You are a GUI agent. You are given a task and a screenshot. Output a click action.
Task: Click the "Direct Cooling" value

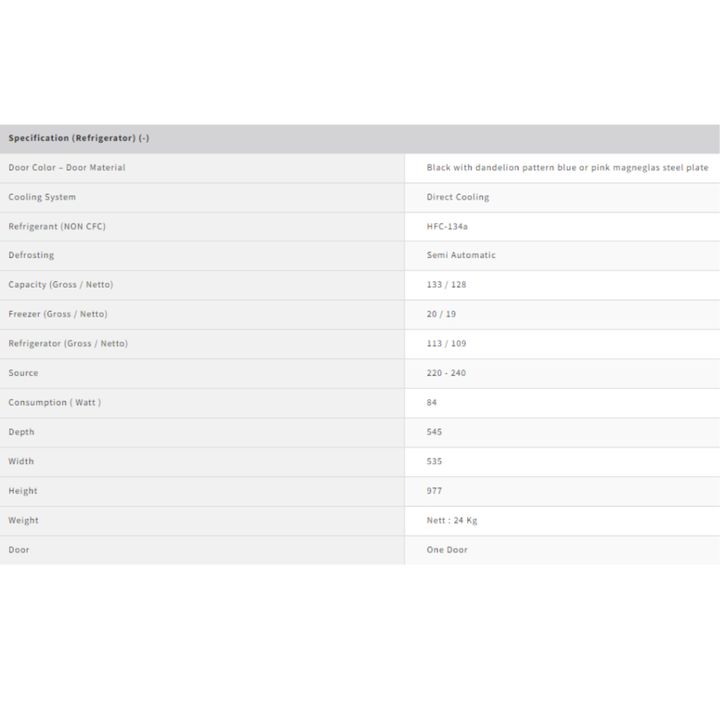(458, 197)
